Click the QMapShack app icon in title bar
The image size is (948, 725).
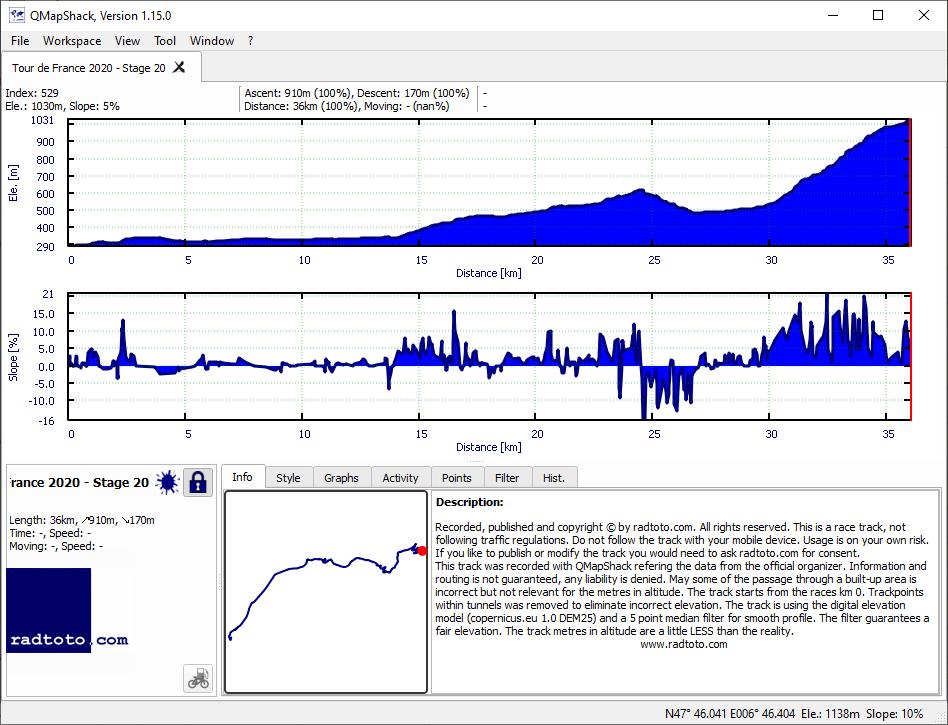pyautogui.click(x=16, y=15)
